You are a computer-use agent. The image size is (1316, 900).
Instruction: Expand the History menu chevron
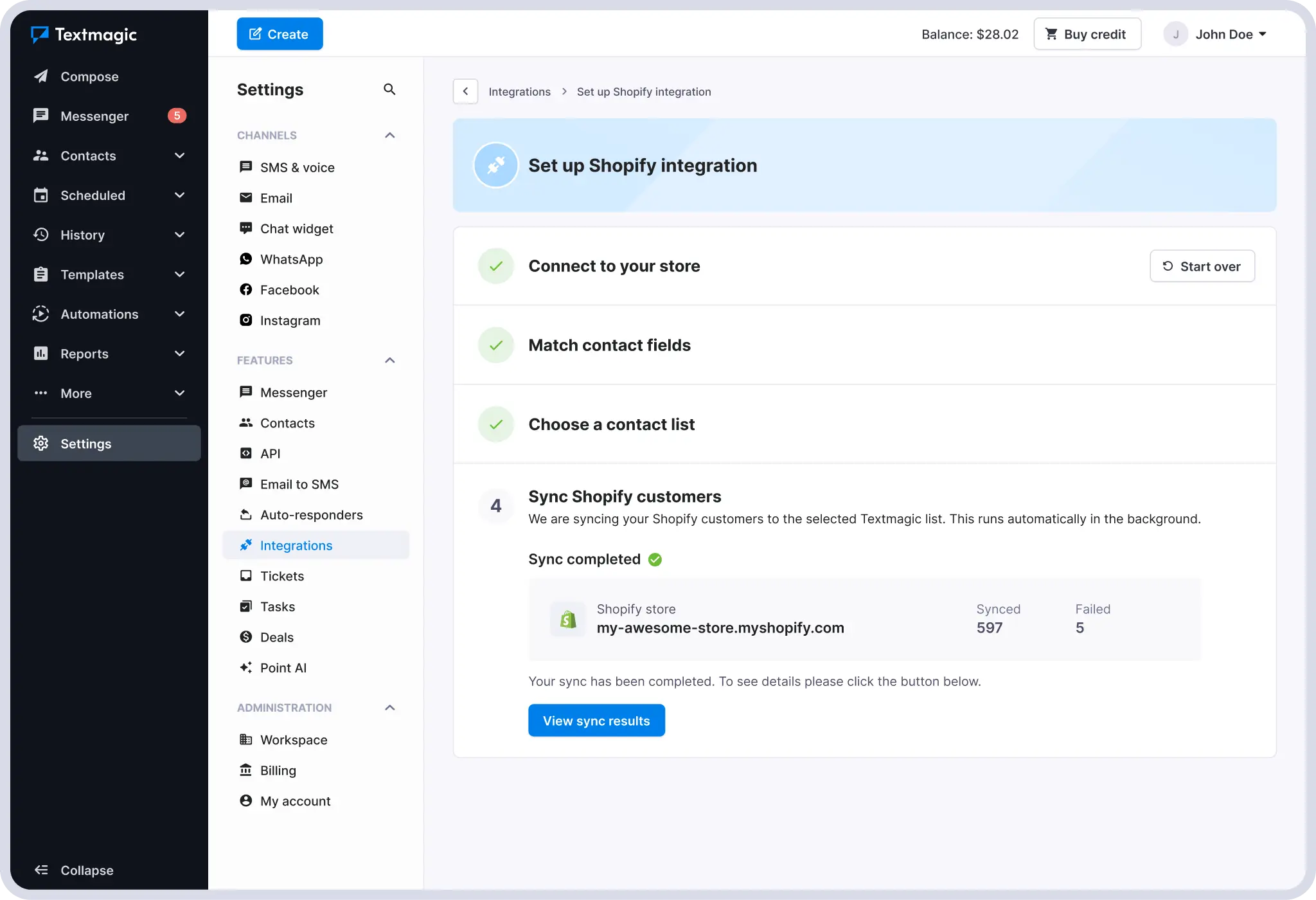[180, 235]
